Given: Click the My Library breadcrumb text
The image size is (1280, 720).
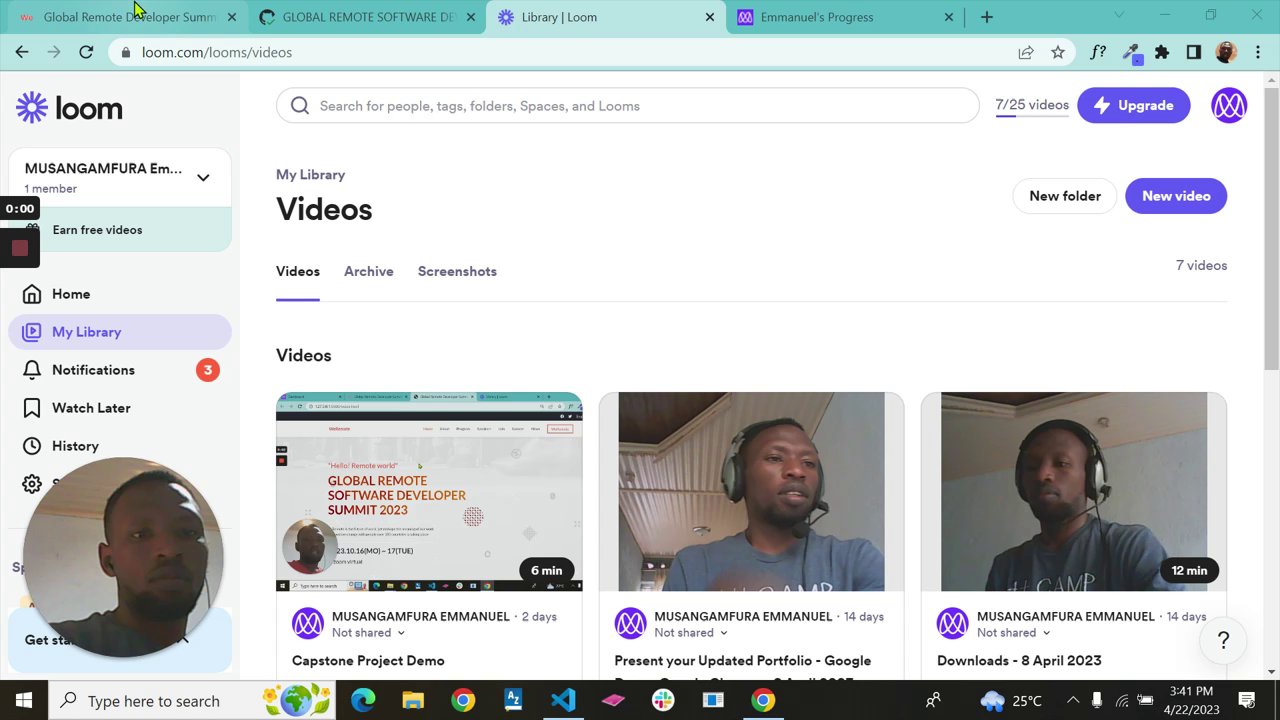Looking at the screenshot, I should click(x=310, y=175).
